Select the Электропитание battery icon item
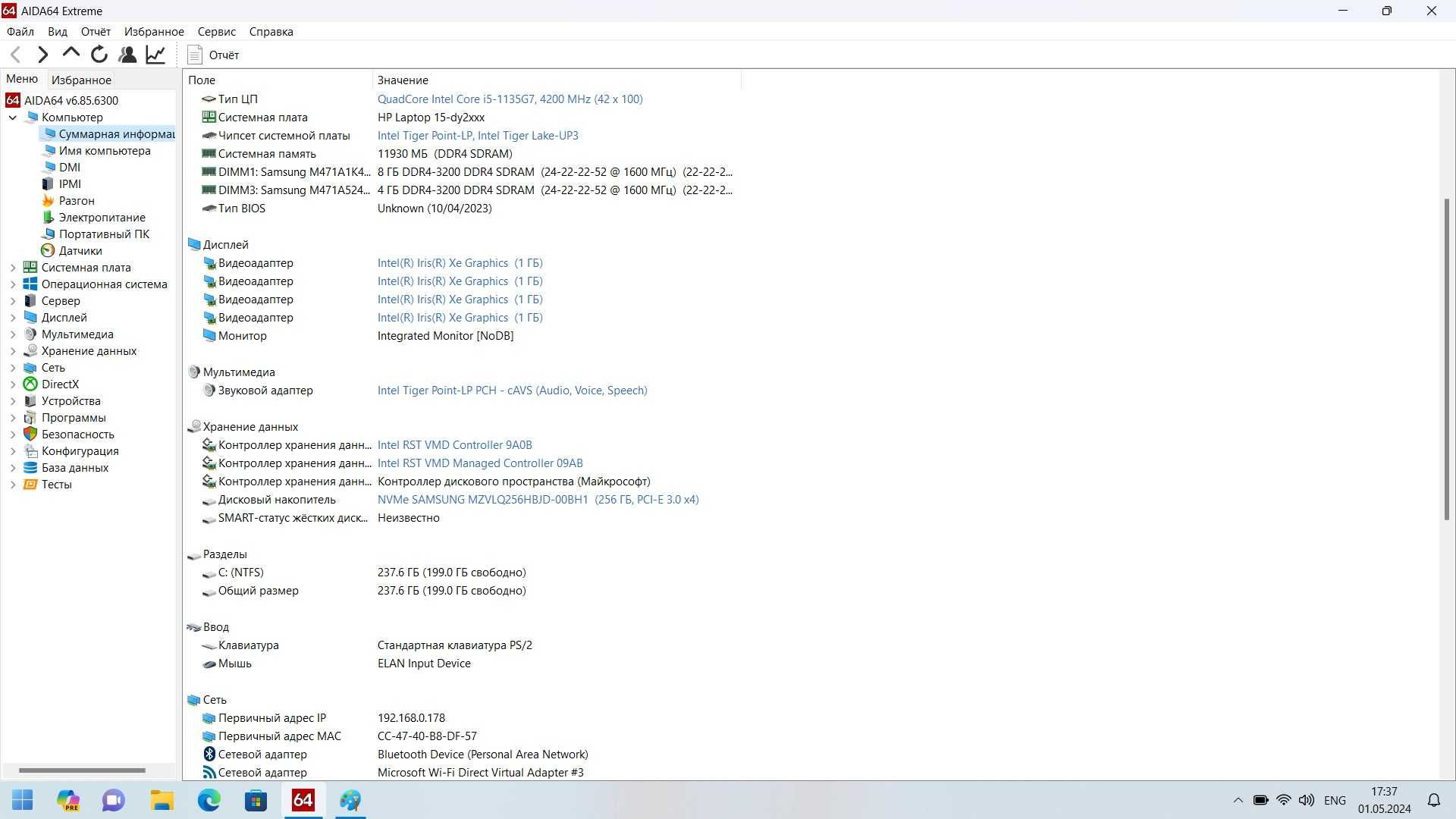 [49, 218]
